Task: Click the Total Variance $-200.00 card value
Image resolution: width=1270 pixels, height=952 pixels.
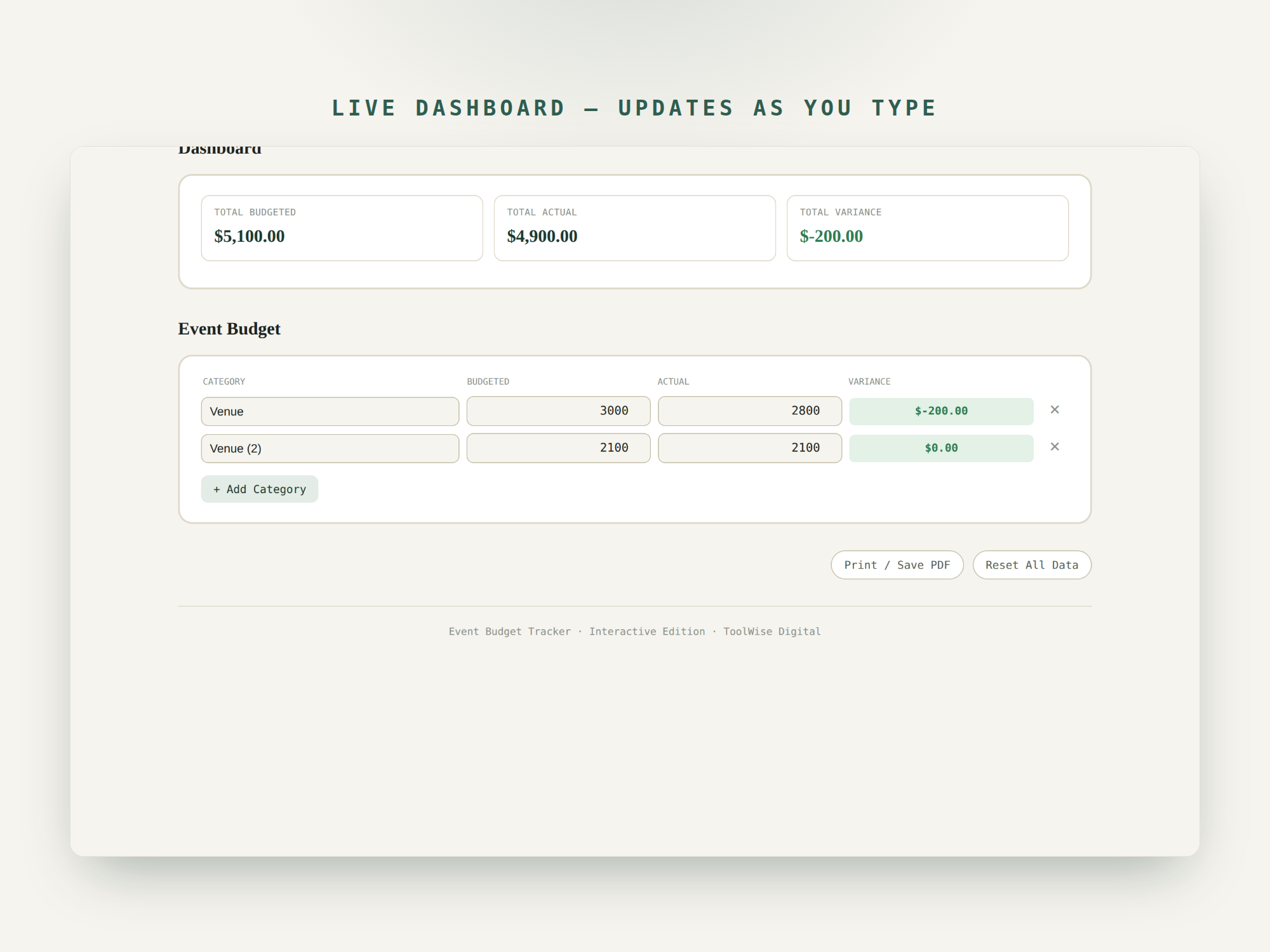Action: [x=831, y=236]
